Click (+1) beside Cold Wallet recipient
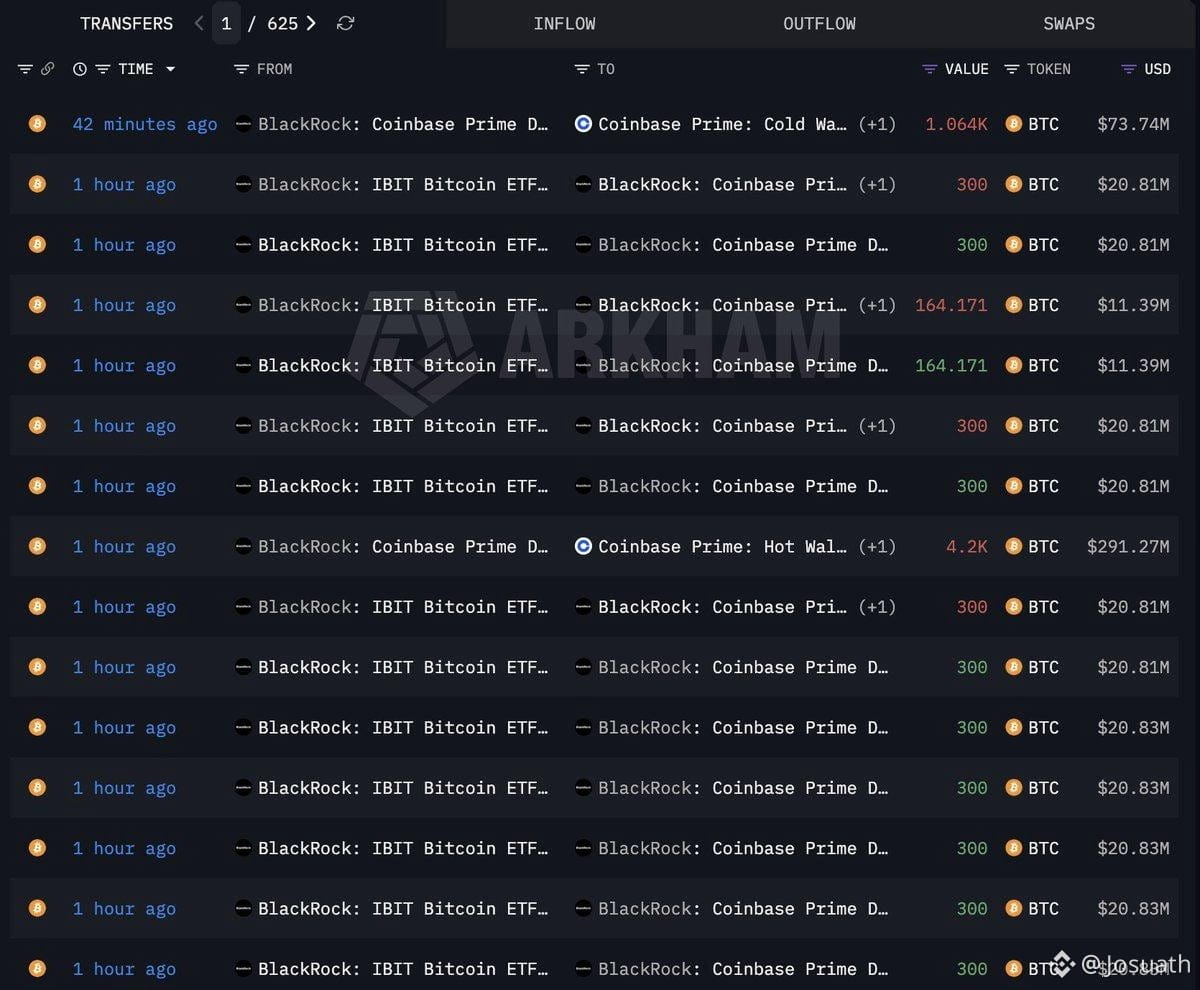Screen dimensions: 1200x990 pos(877,124)
